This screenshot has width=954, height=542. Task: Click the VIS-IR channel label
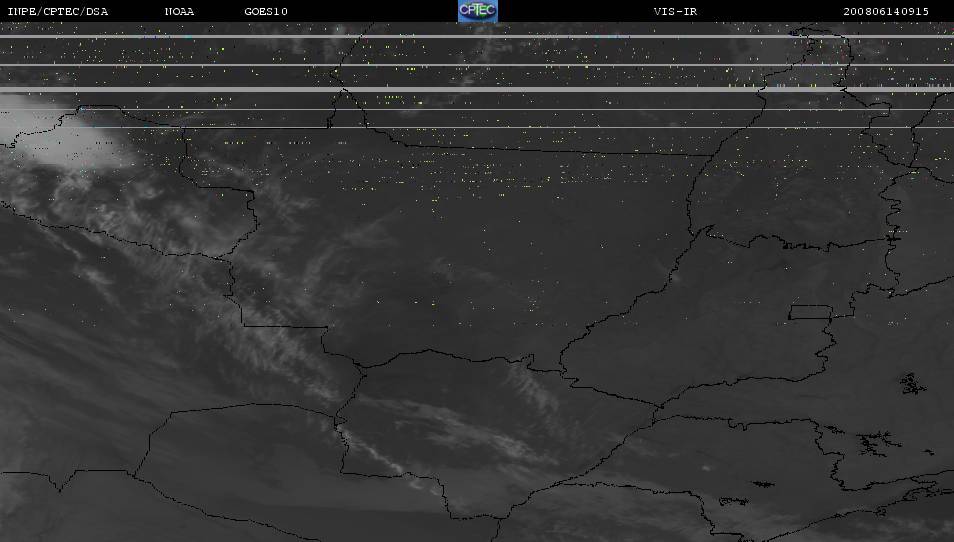(675, 12)
